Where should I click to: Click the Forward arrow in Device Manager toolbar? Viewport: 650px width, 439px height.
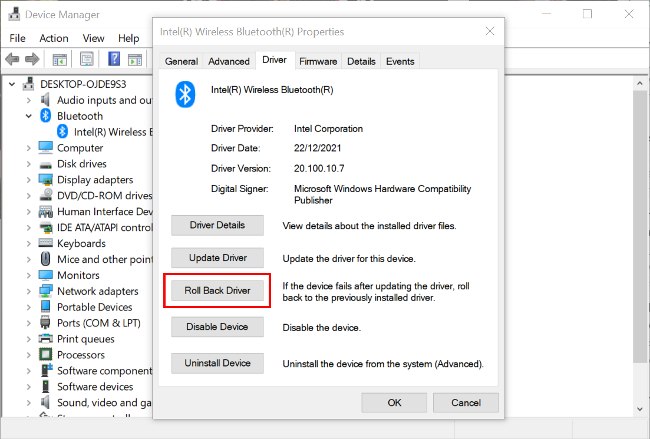point(32,59)
